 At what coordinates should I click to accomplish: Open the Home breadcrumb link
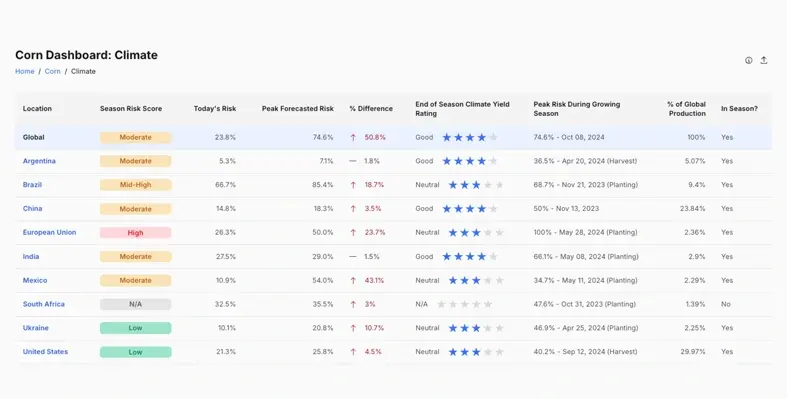click(x=25, y=71)
